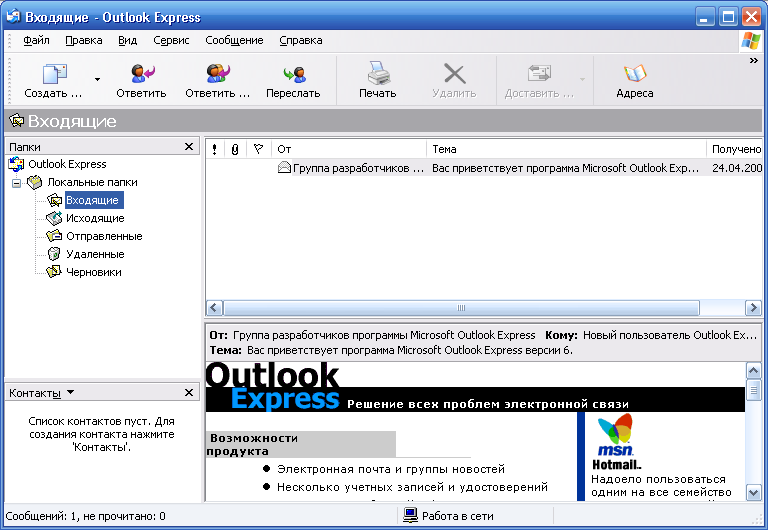Sort by the attachment paperclip column header
Viewport: 768px width, 530px height.
235,149
